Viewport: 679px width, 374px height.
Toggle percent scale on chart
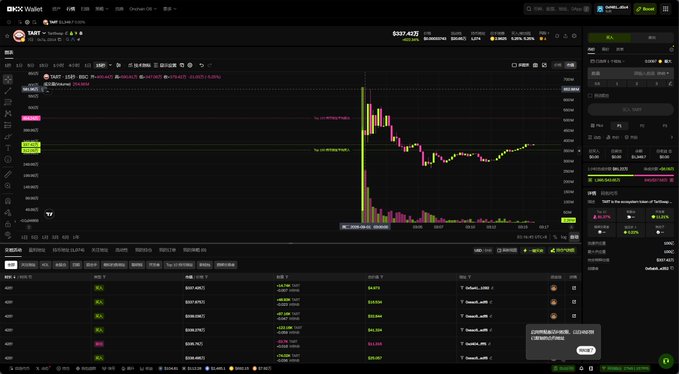pos(556,237)
